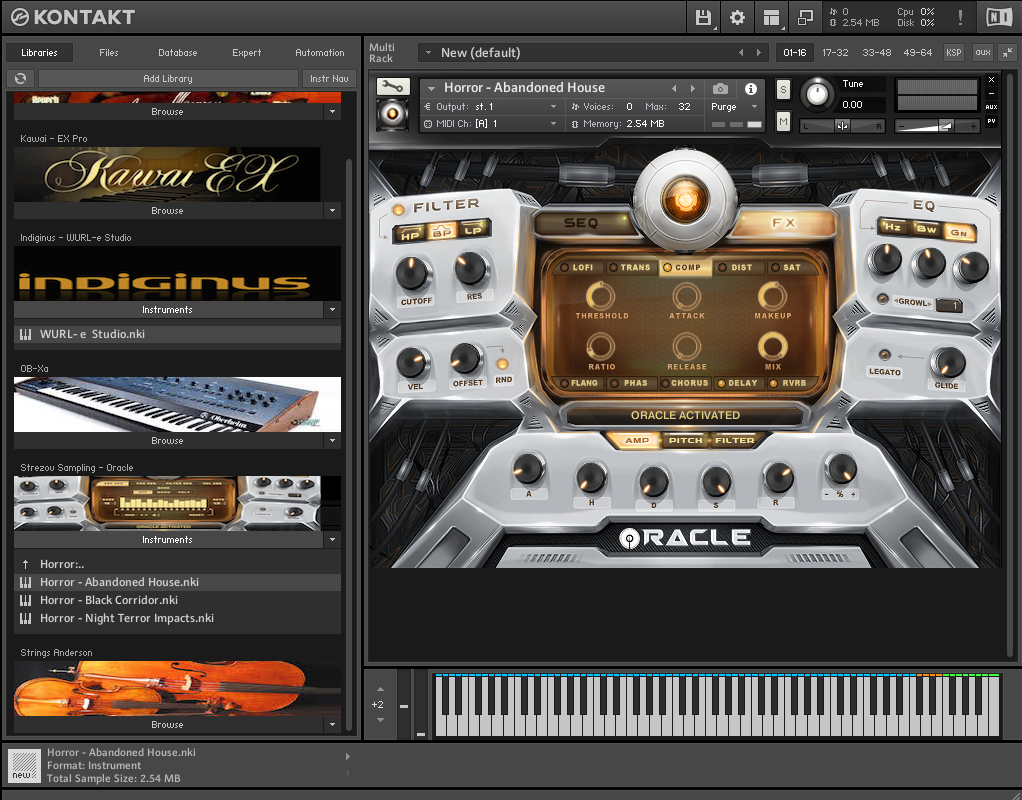Screen dimensions: 1022x800
Task: Switch to the Files tab
Action: [109, 53]
